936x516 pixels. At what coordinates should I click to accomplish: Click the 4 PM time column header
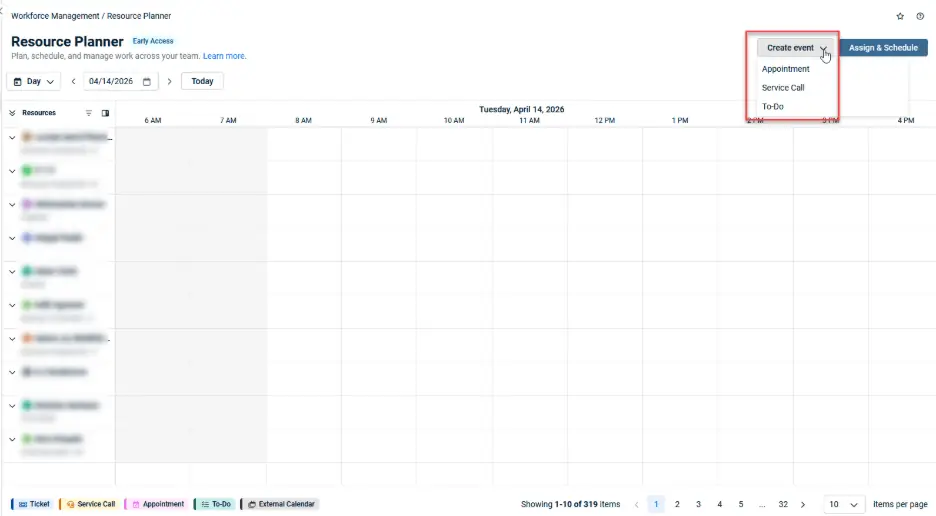tap(906, 121)
